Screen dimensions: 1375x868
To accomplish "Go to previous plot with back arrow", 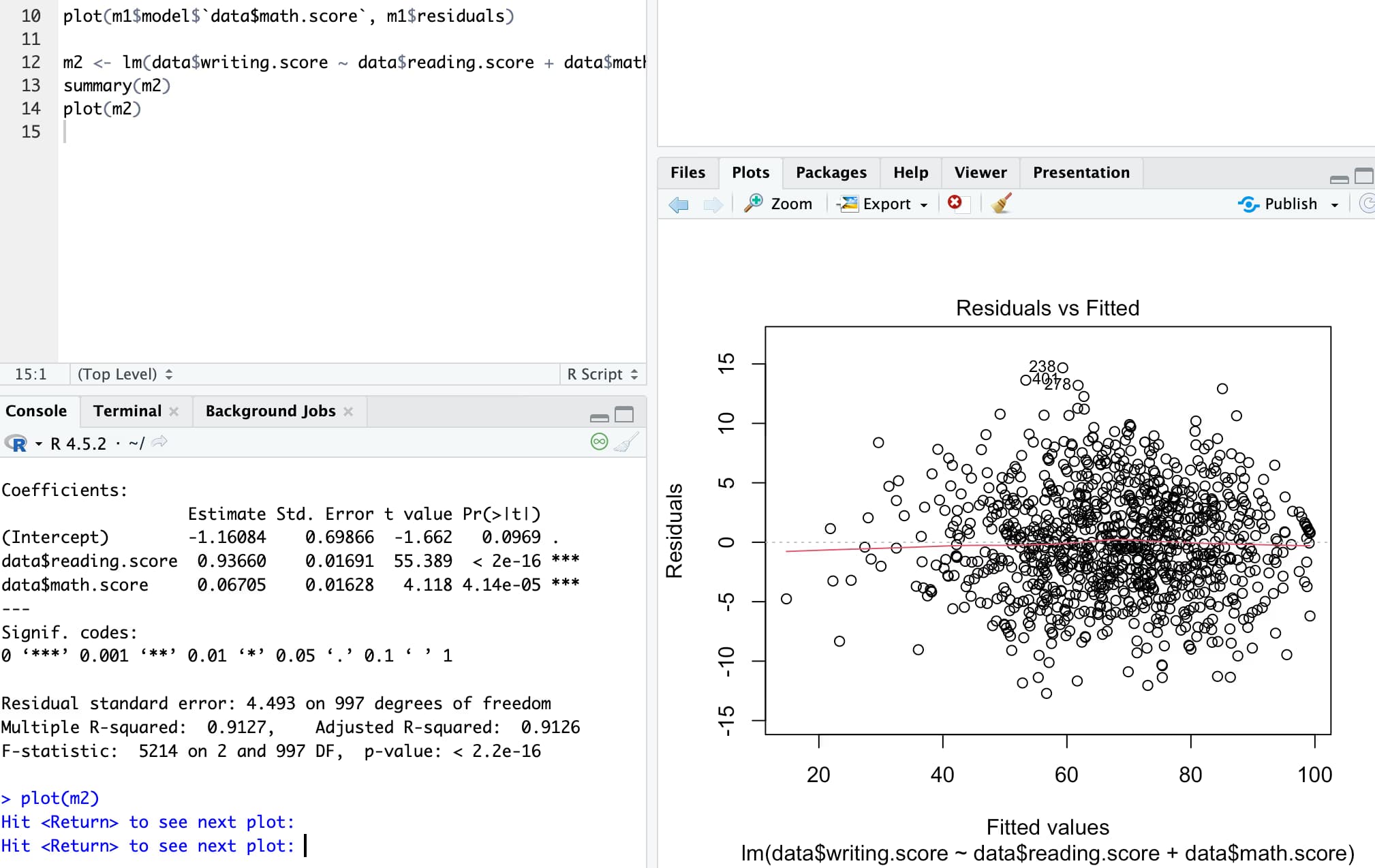I will coord(679,204).
